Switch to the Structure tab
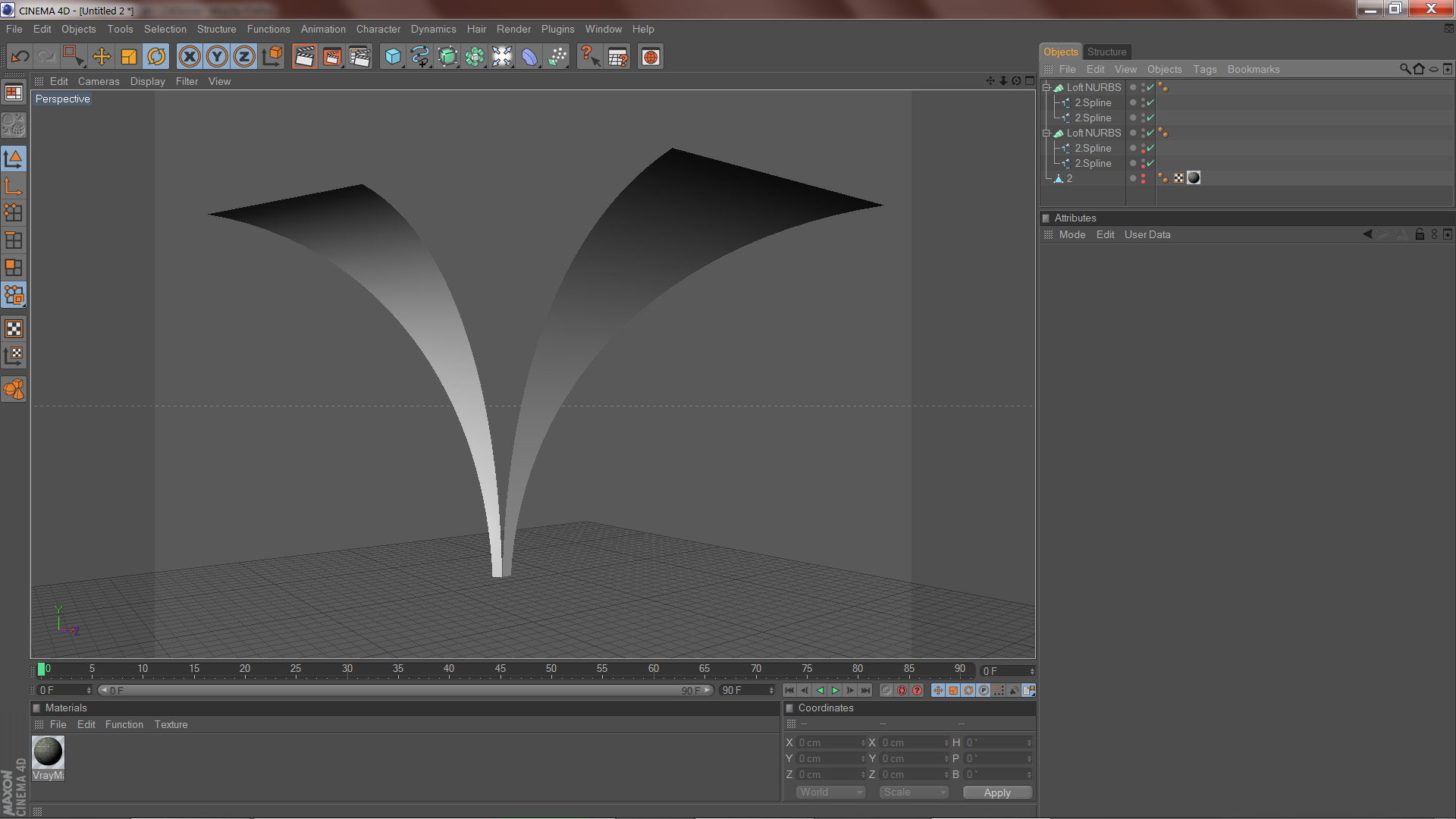This screenshot has width=1456, height=819. coord(1106,52)
